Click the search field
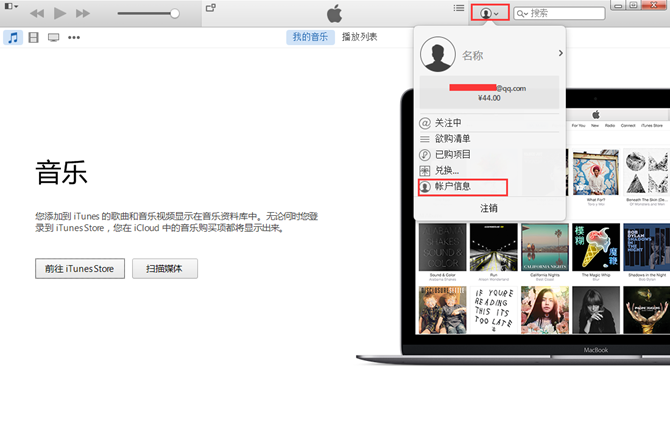The height and width of the screenshot is (442, 670). (559, 13)
